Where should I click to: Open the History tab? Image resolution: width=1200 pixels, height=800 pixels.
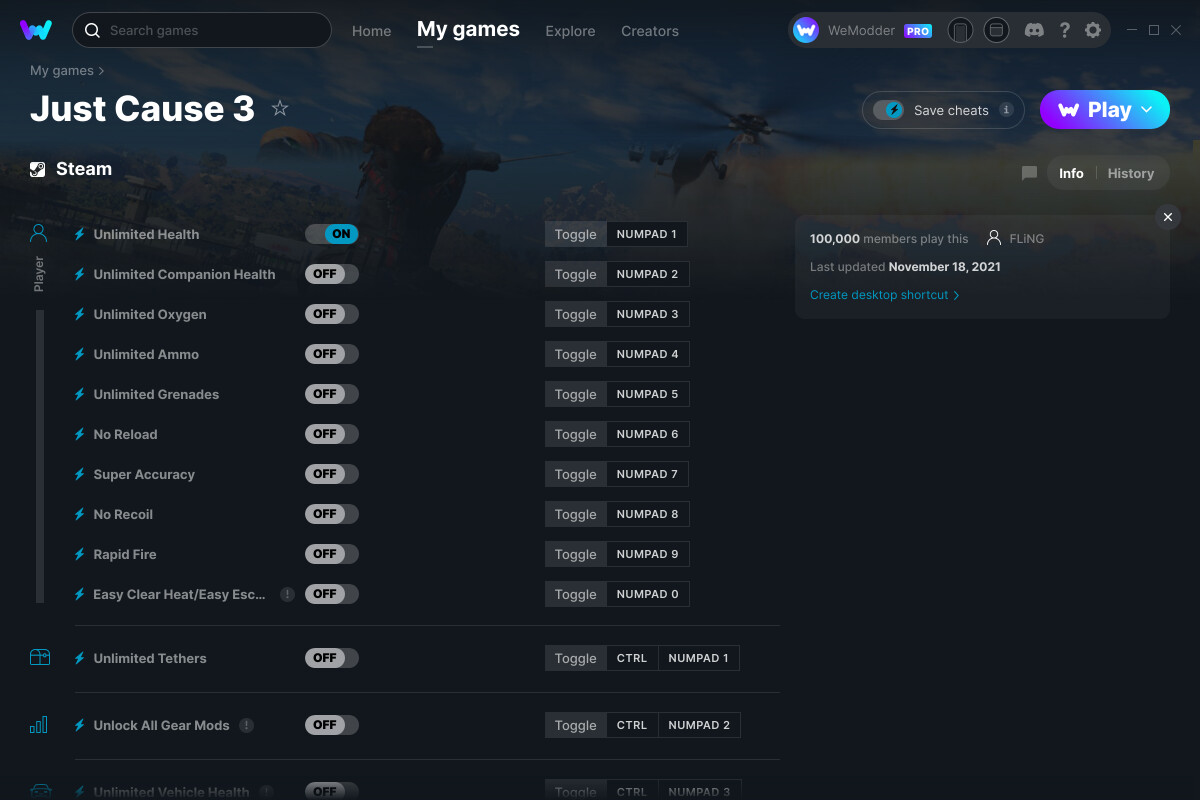coord(1131,173)
